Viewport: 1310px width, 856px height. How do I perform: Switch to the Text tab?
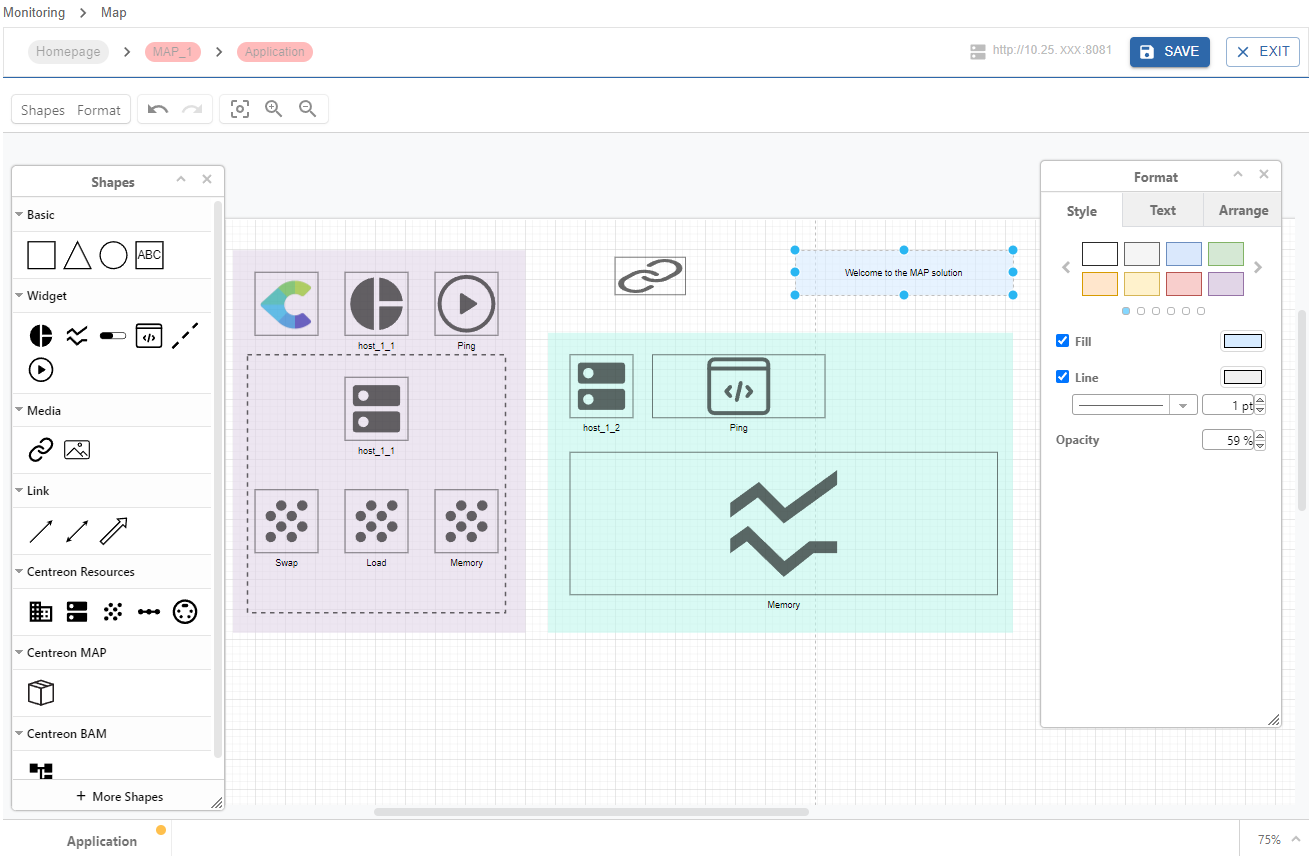1162,210
